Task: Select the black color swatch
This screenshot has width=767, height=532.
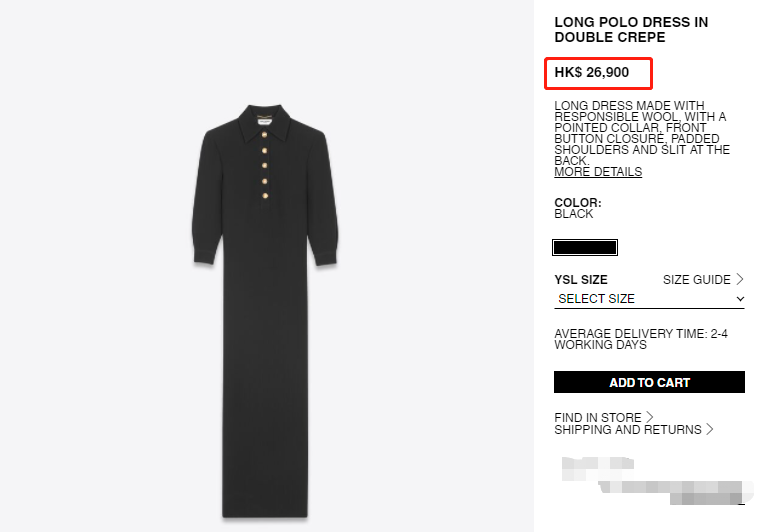Action: [x=585, y=247]
